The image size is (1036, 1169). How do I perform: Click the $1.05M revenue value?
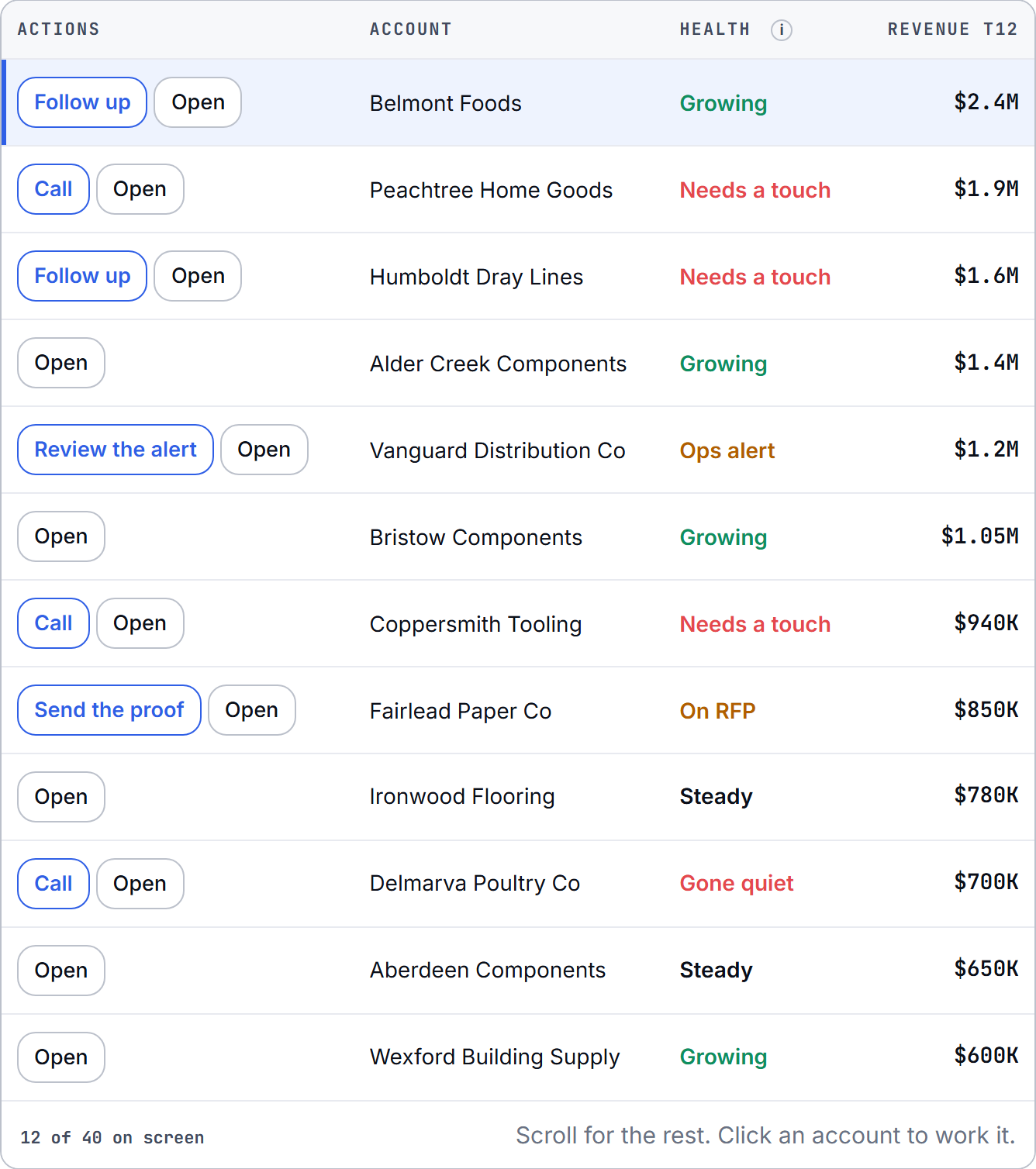pyautogui.click(x=979, y=536)
